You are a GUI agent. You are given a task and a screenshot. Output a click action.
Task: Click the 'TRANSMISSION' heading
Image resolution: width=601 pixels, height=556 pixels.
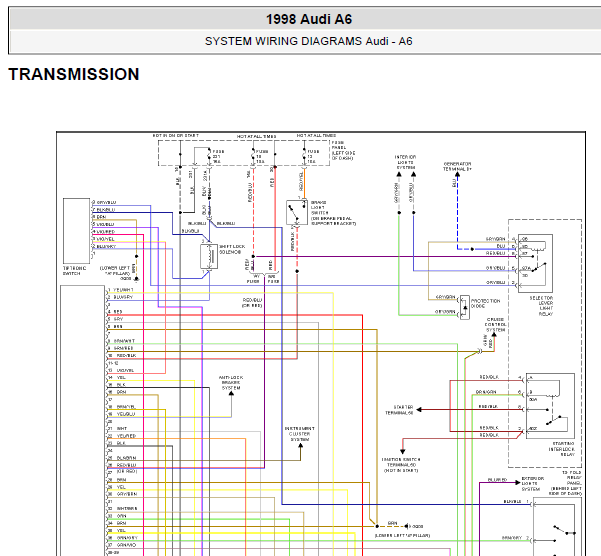pyautogui.click(x=74, y=74)
